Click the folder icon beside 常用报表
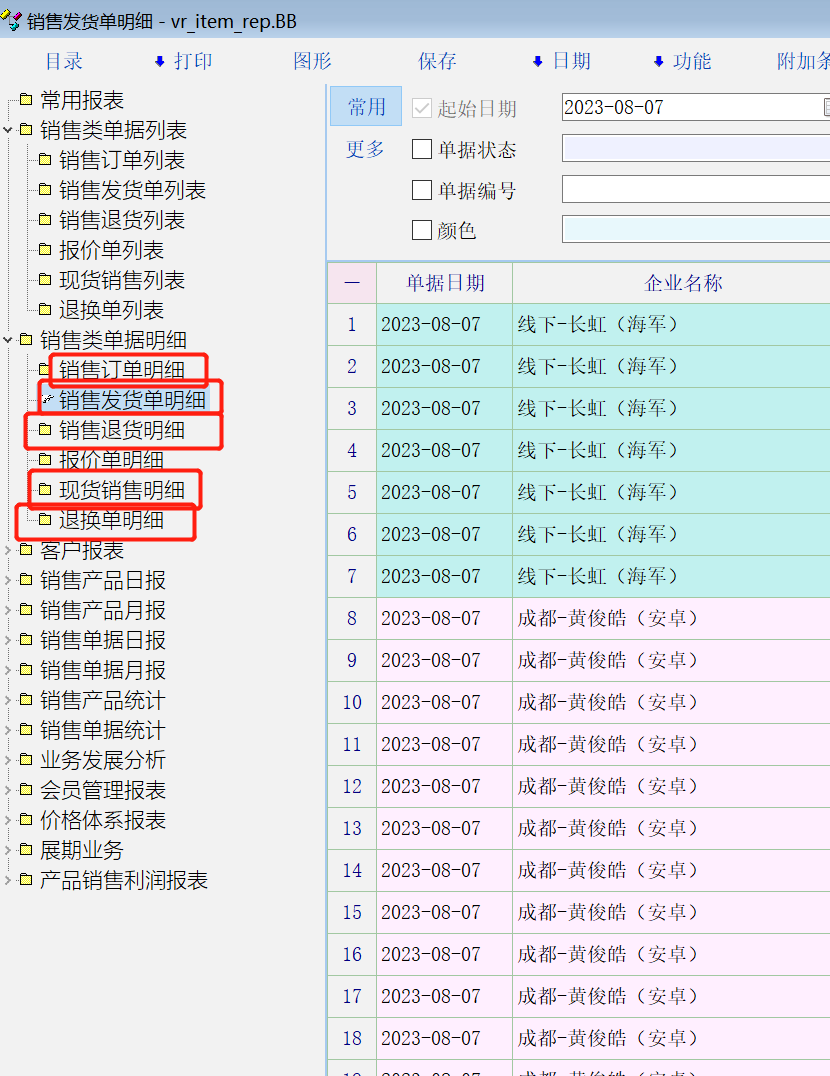830x1076 pixels. (26, 100)
